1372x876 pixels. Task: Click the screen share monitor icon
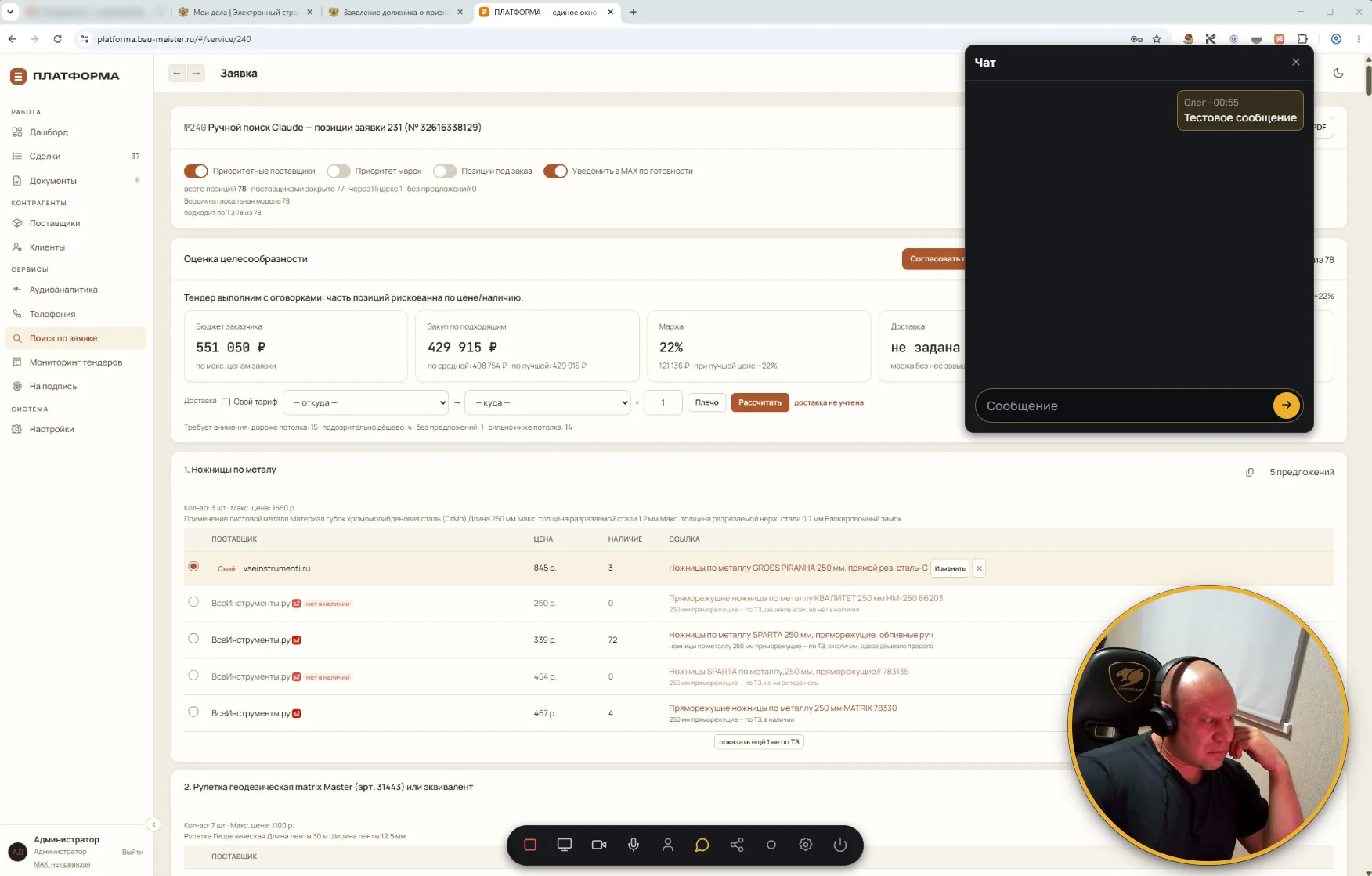coord(565,845)
